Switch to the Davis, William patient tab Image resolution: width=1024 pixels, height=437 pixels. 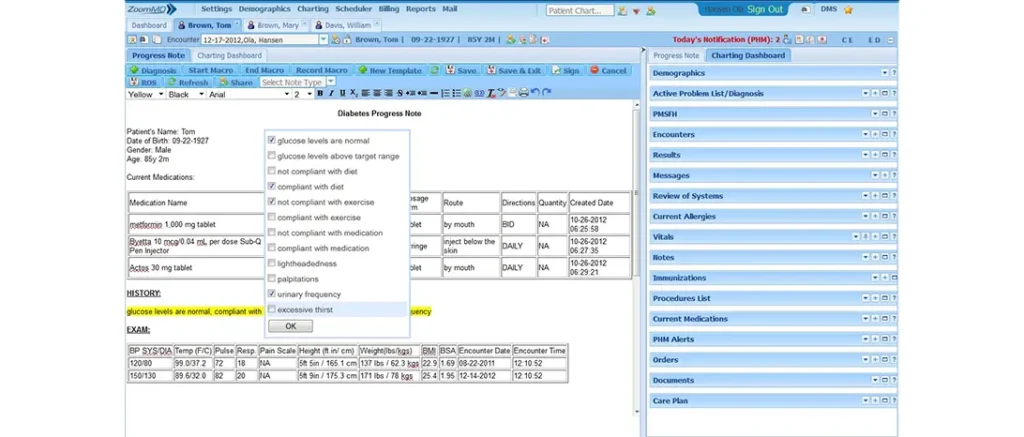(346, 25)
